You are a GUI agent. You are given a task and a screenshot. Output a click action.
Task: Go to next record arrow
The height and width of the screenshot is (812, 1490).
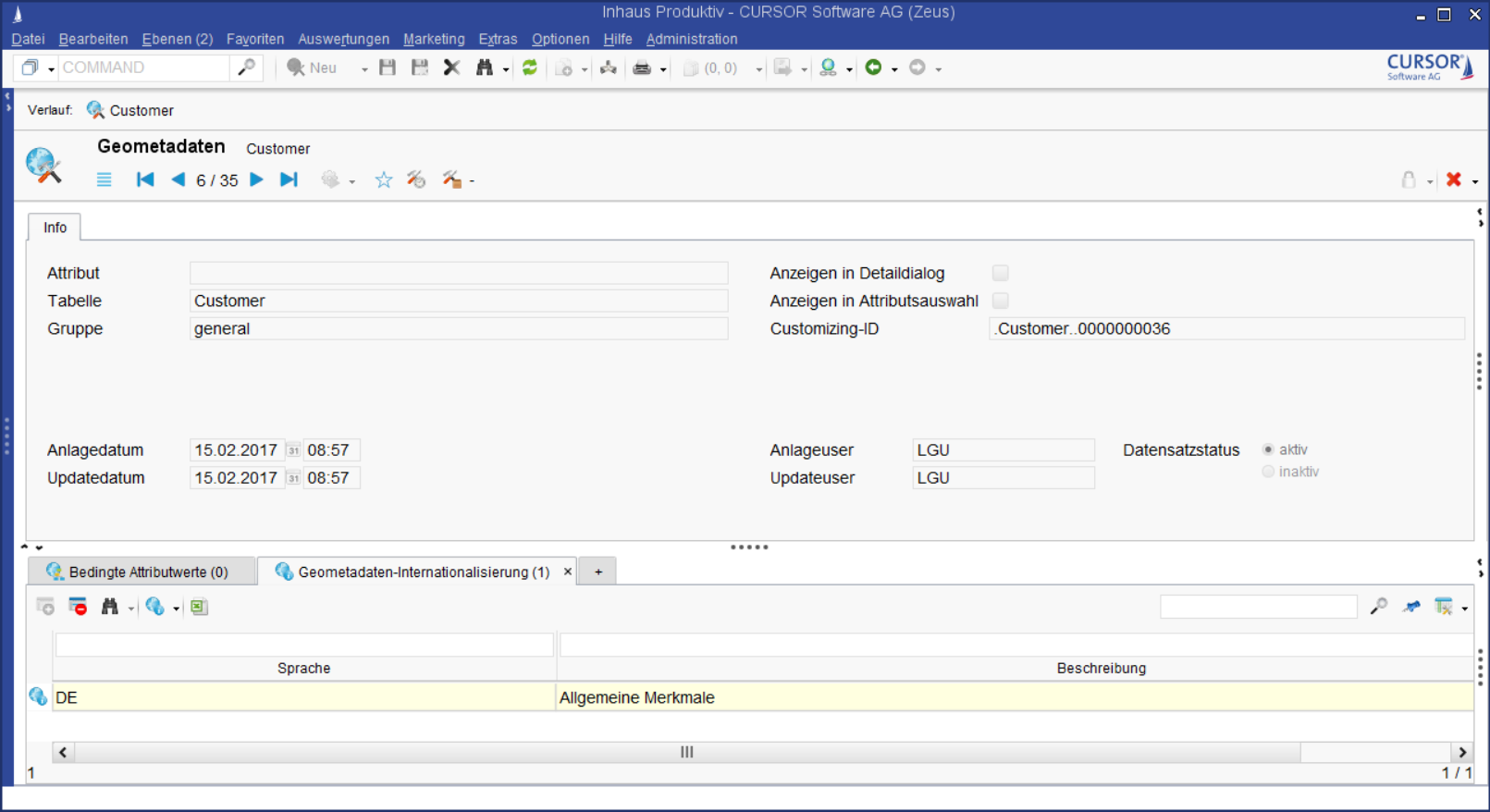coord(257,179)
